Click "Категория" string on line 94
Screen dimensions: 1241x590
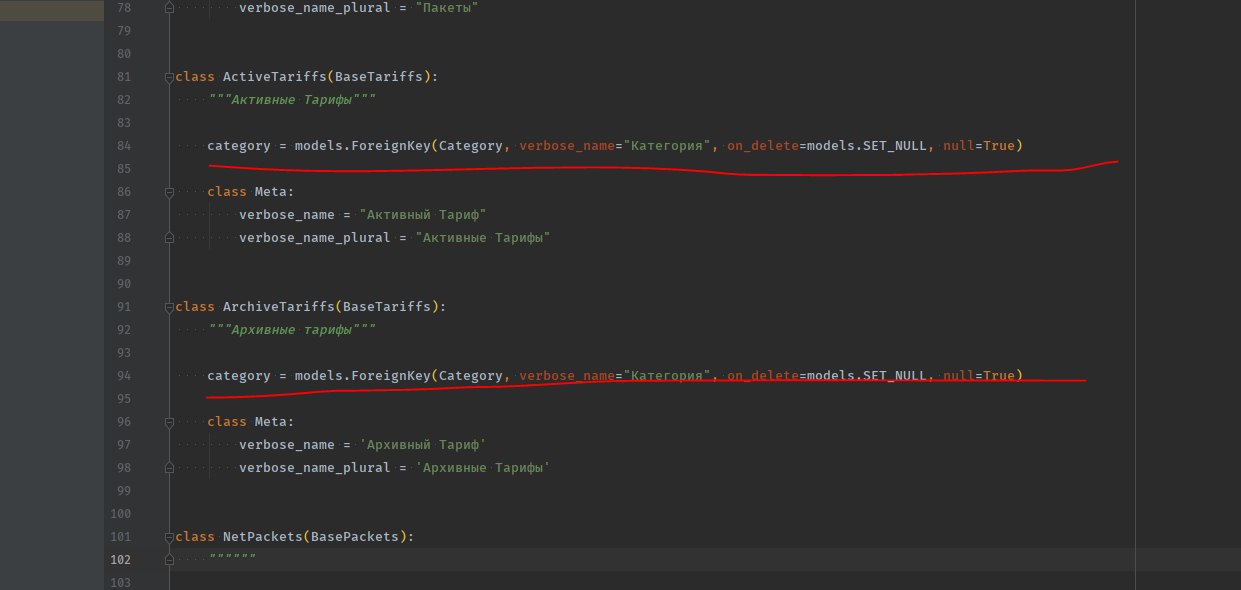pos(667,376)
